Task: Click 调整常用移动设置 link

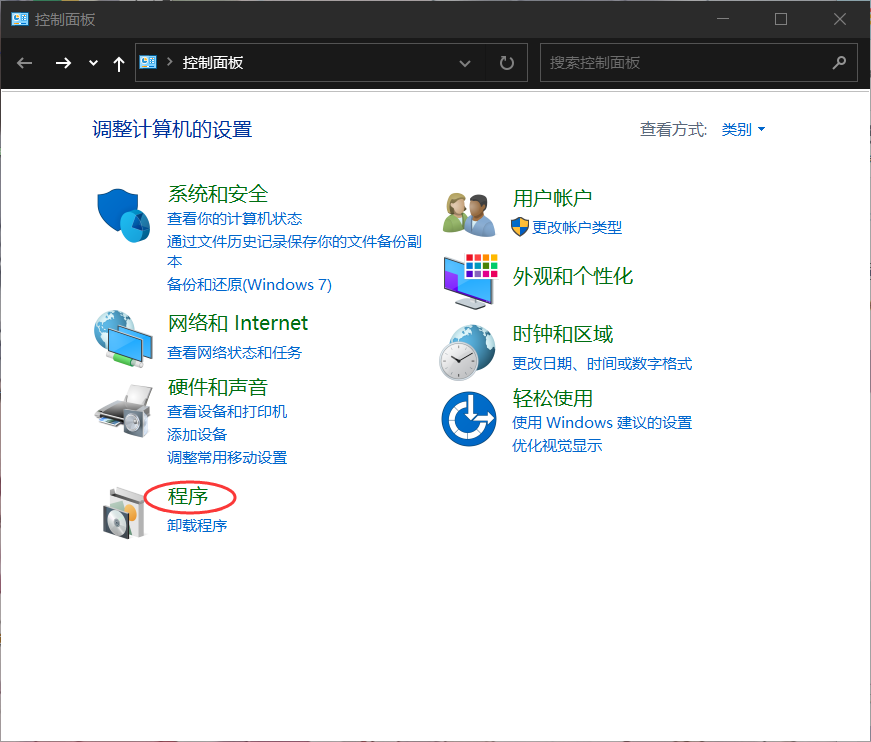Action: pos(227,458)
